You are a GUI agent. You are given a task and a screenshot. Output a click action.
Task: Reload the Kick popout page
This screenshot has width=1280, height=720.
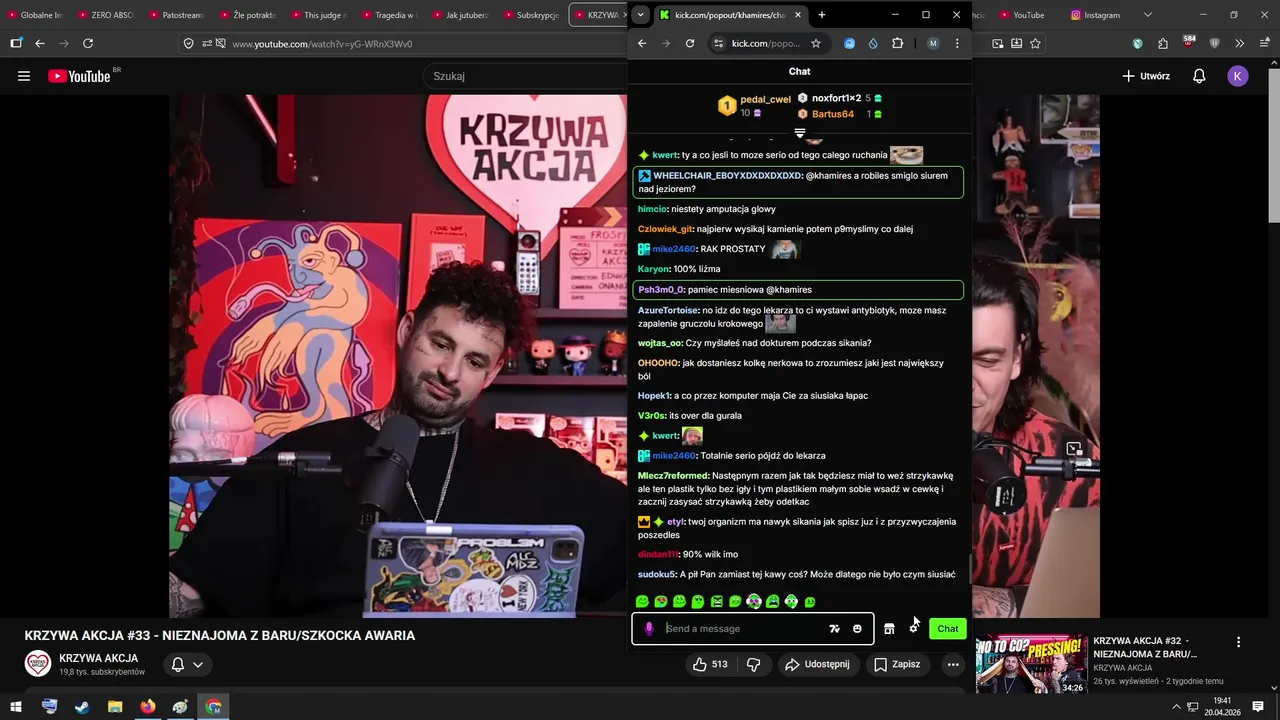(x=690, y=44)
